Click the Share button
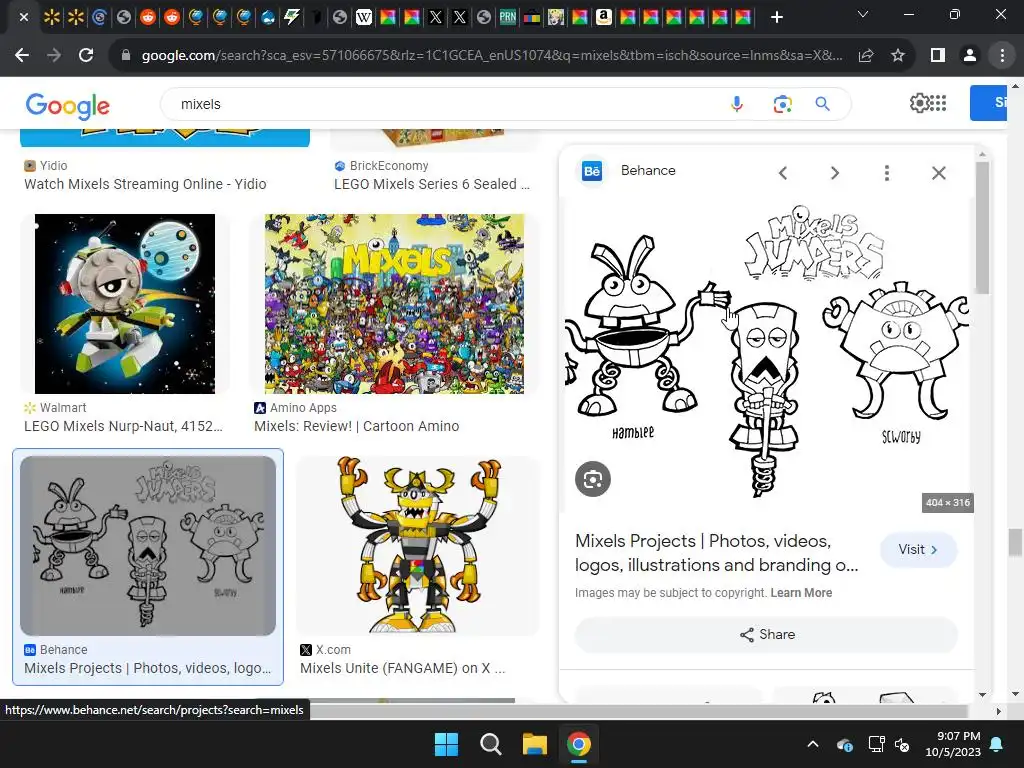 [767, 635]
